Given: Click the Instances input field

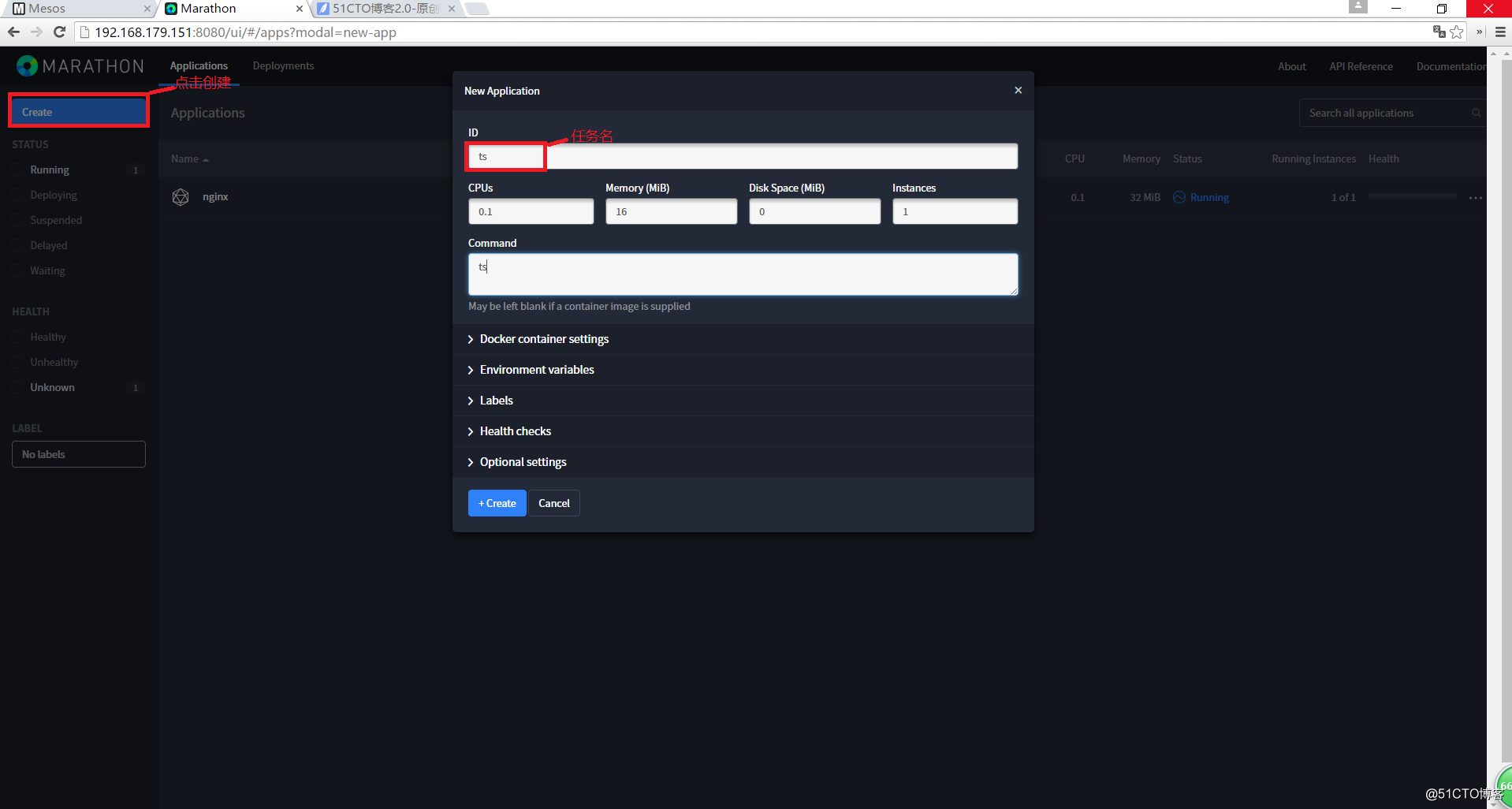Looking at the screenshot, I should coord(955,211).
